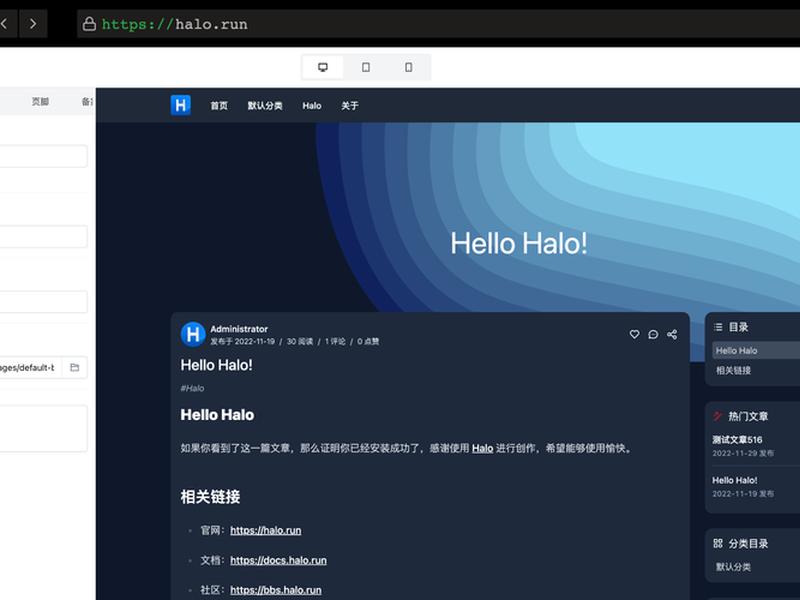Go back with the browser back arrow
The height and width of the screenshot is (600, 800).
pyautogui.click(x=4, y=23)
